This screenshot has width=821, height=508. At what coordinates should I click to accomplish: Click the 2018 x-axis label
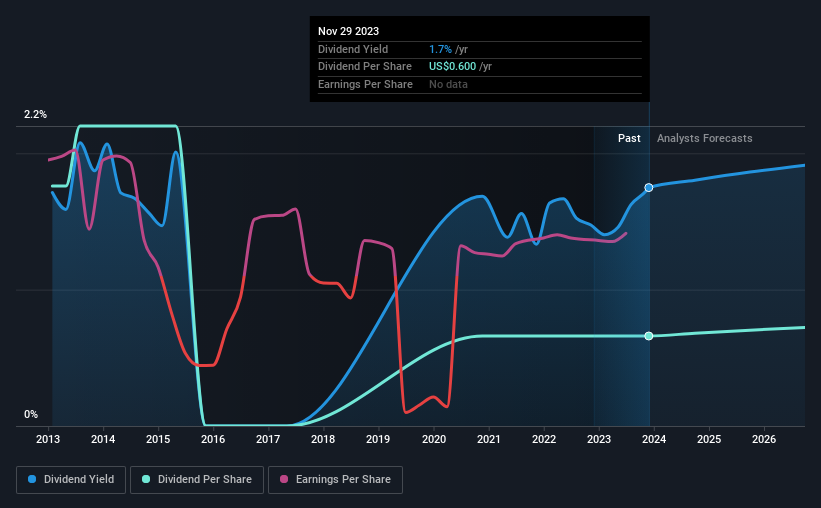[323, 439]
